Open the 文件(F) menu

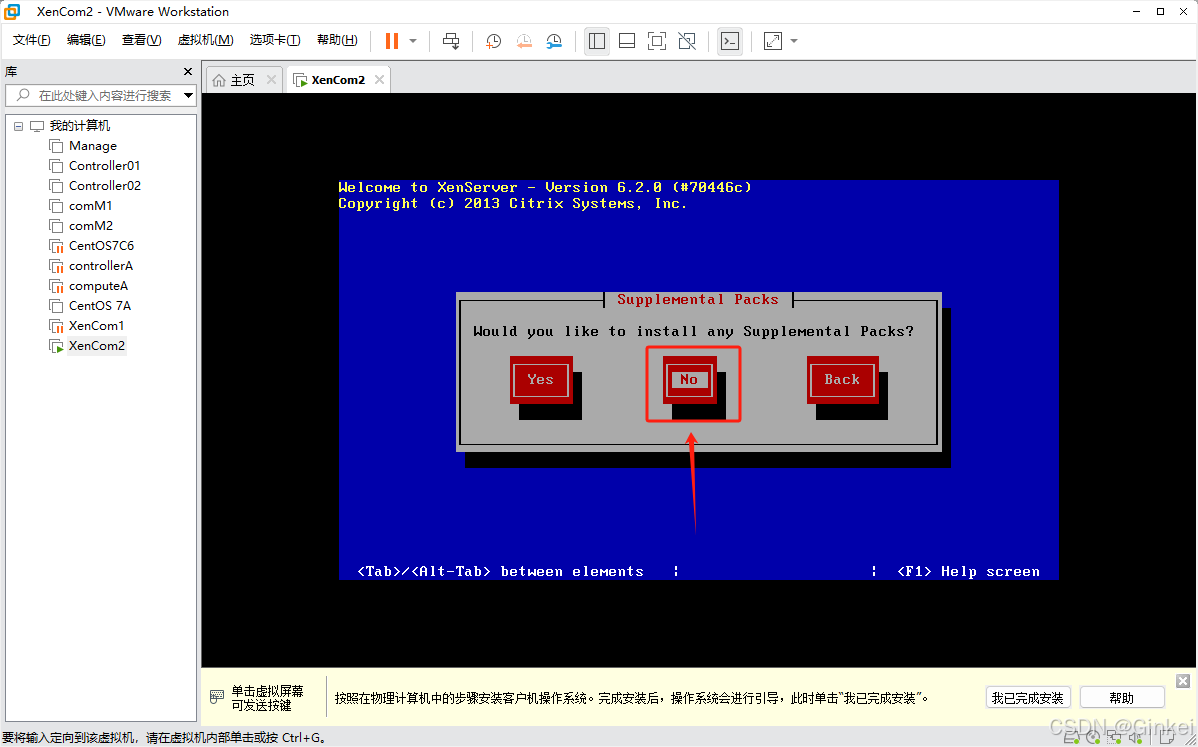(x=31, y=40)
